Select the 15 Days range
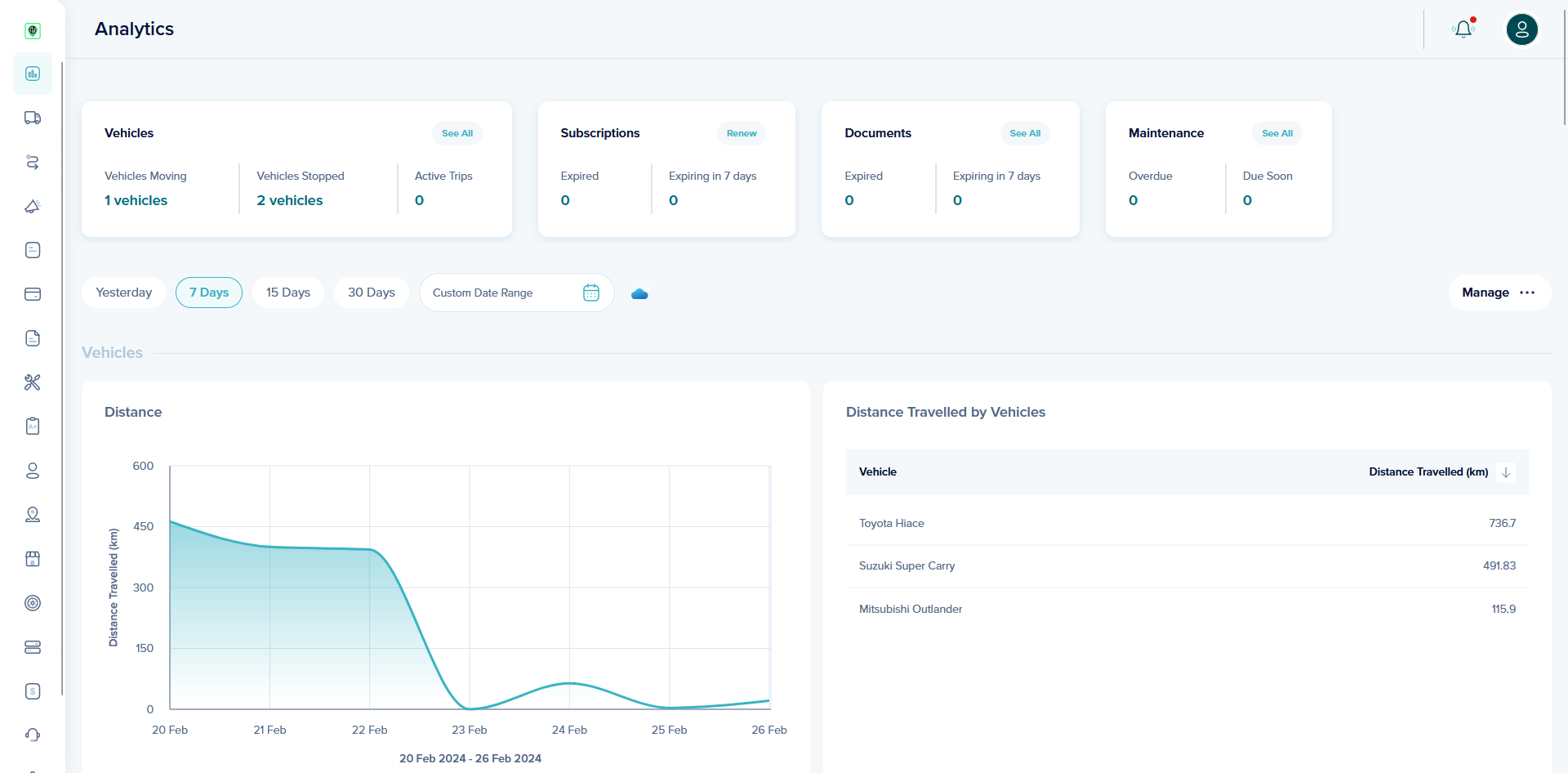The image size is (1568, 773). 288,293
